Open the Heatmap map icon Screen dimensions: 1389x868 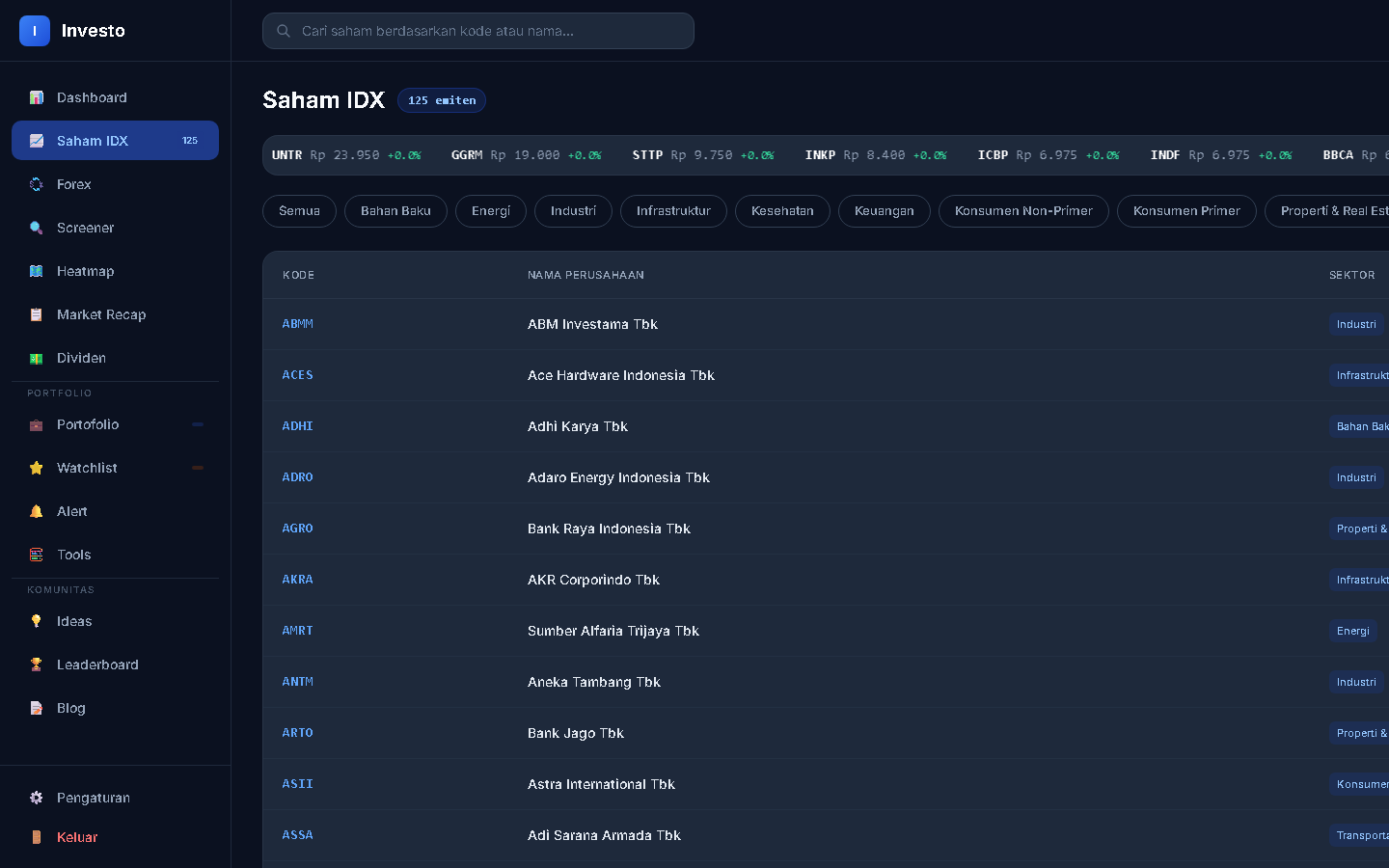37,271
